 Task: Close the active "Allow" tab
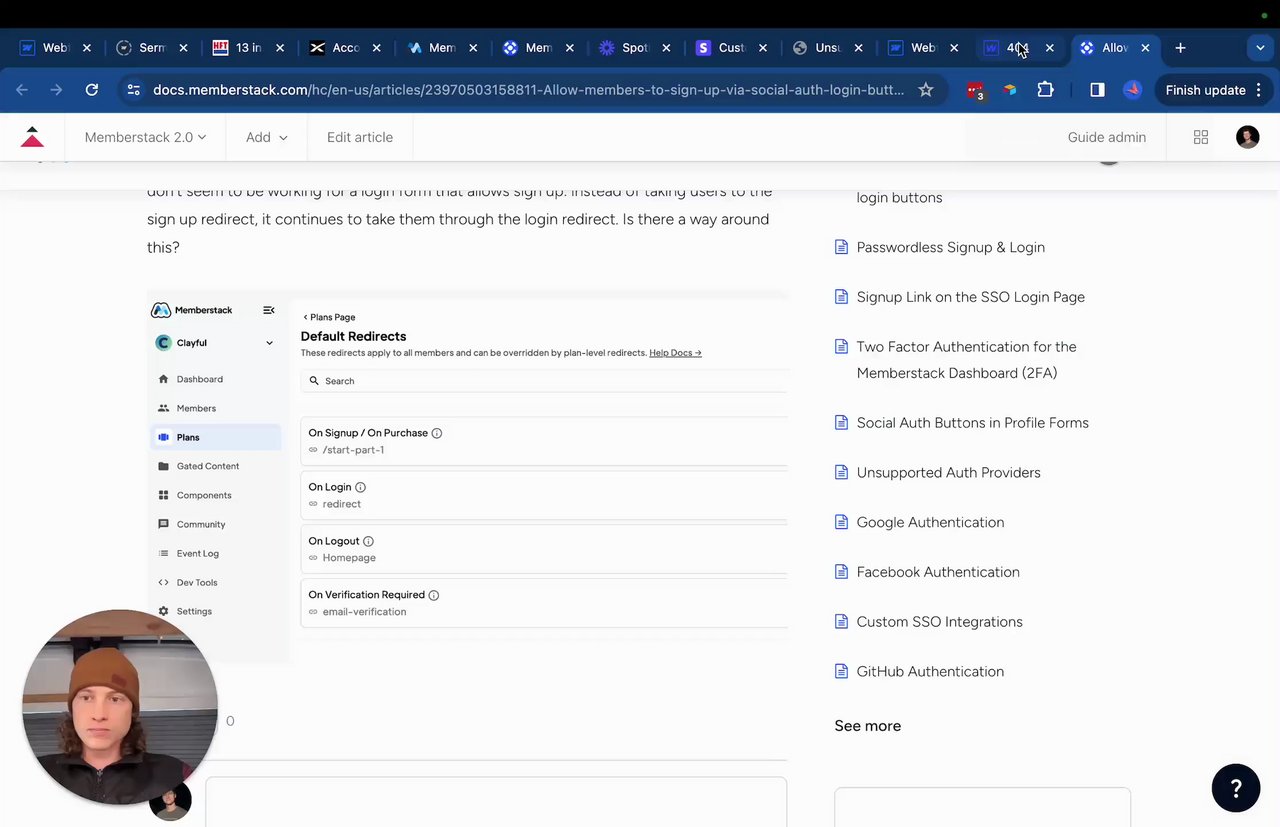tap(1146, 48)
